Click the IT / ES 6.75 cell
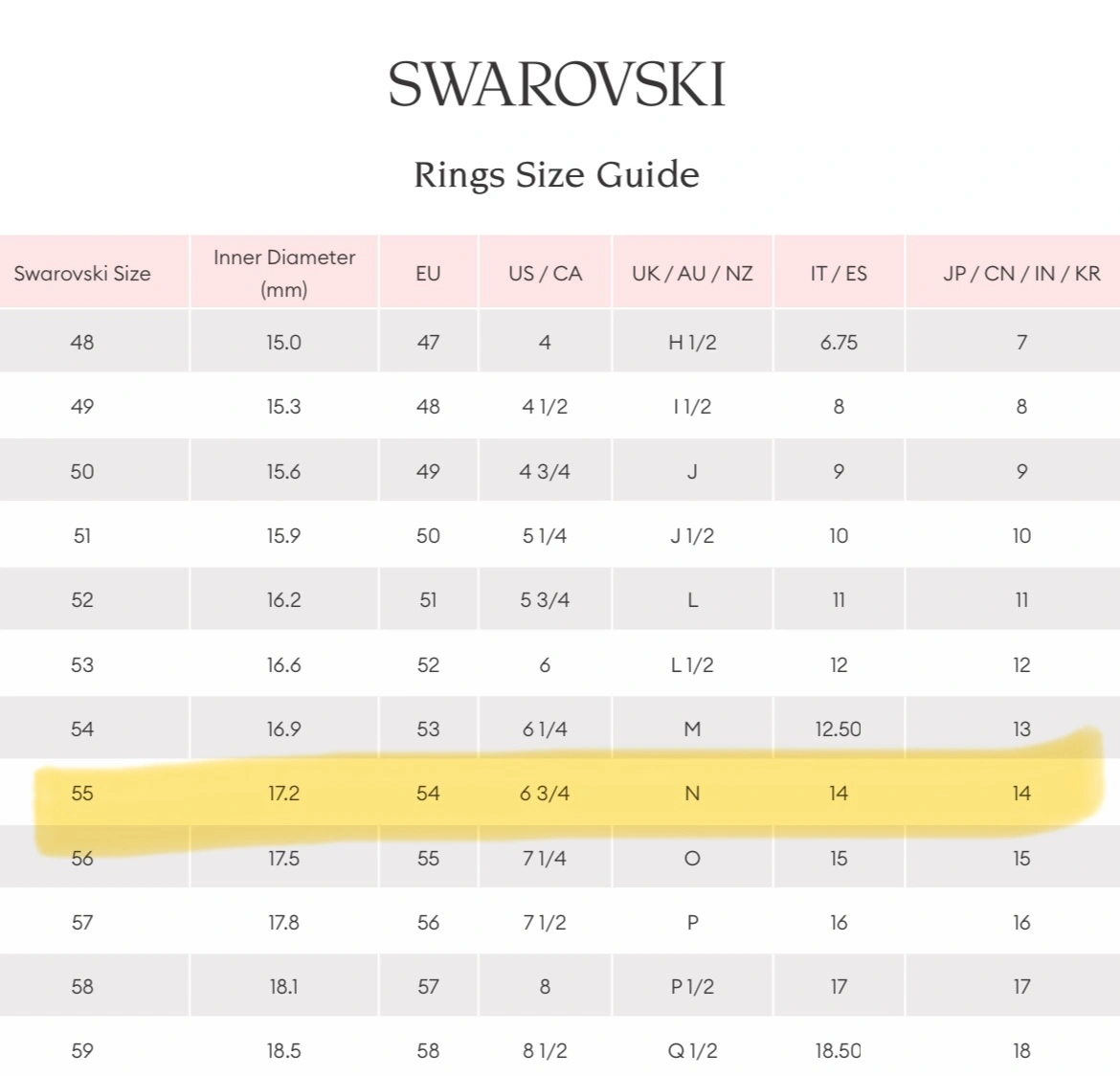 839,342
